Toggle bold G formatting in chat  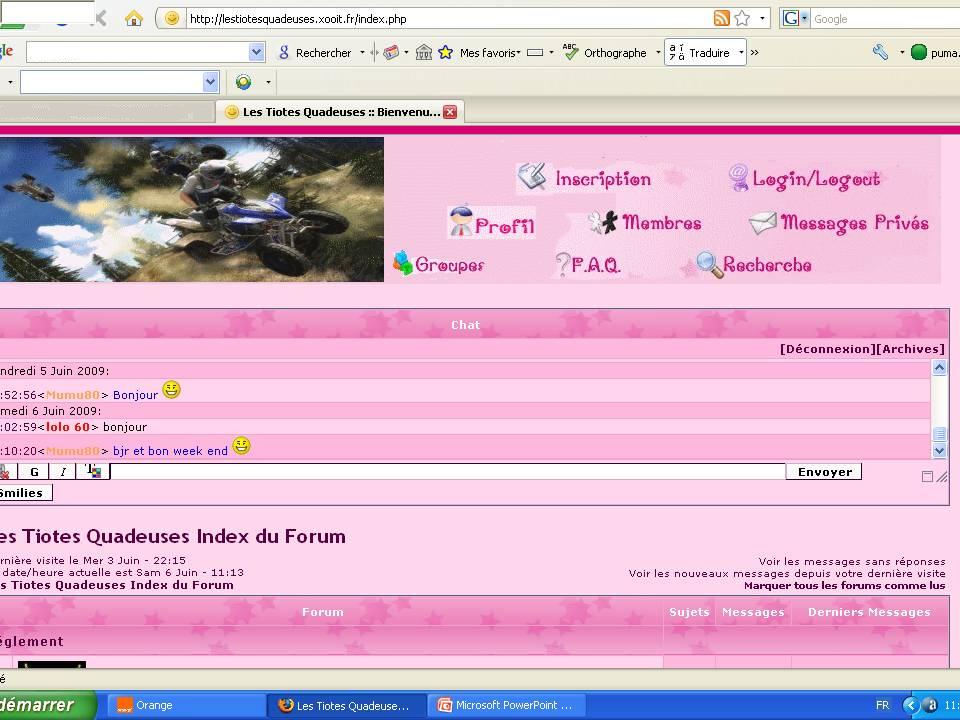34,472
